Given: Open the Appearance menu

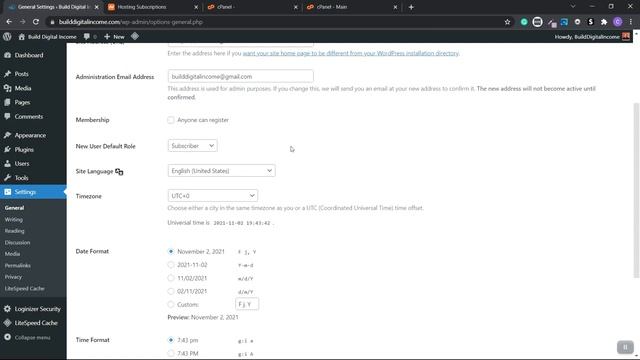Looking at the screenshot, I should click(30, 135).
